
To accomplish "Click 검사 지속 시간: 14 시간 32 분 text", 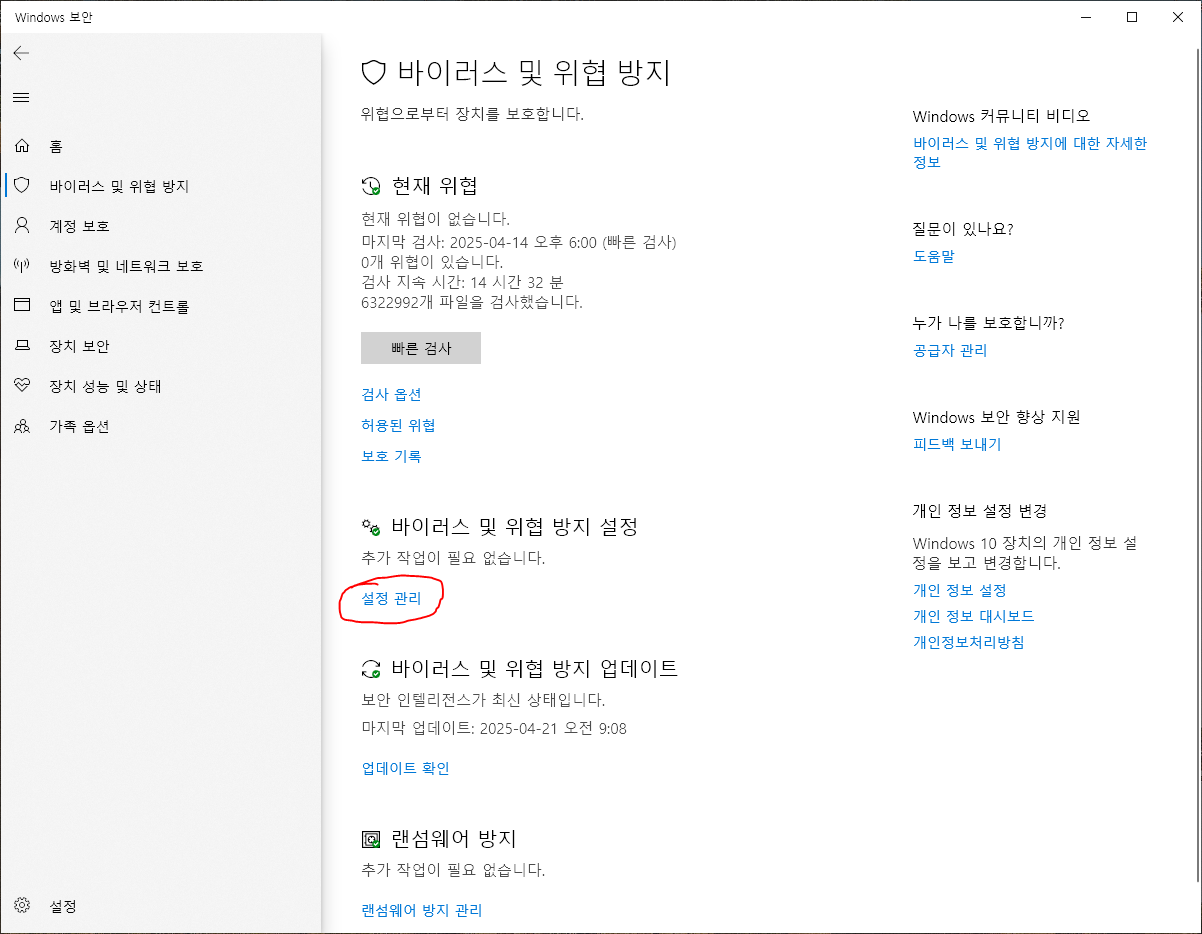I will 462,282.
